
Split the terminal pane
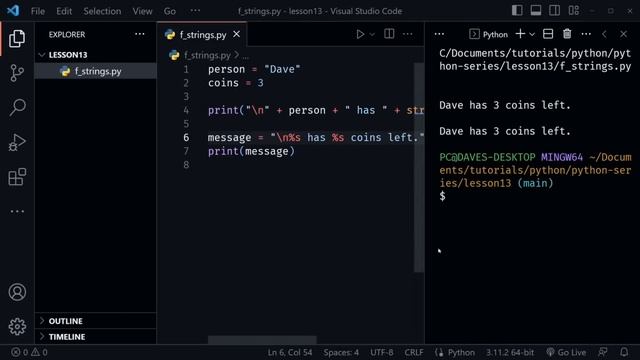click(548, 34)
